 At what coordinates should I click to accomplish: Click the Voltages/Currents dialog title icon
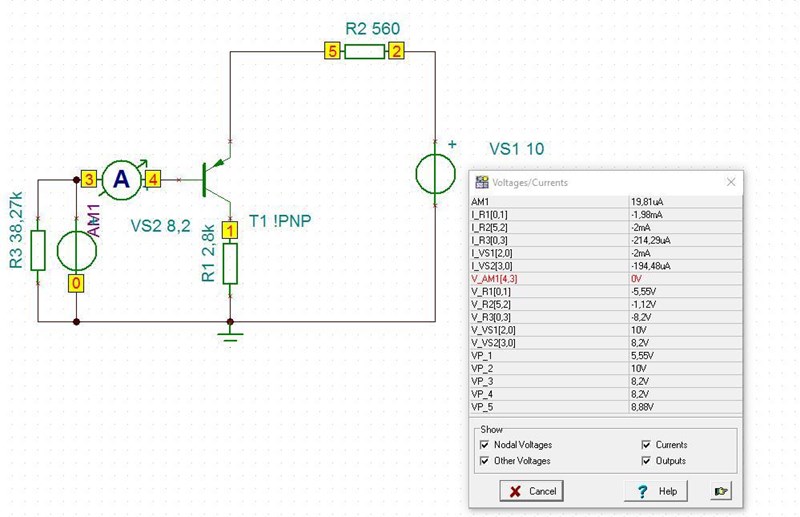click(x=482, y=182)
